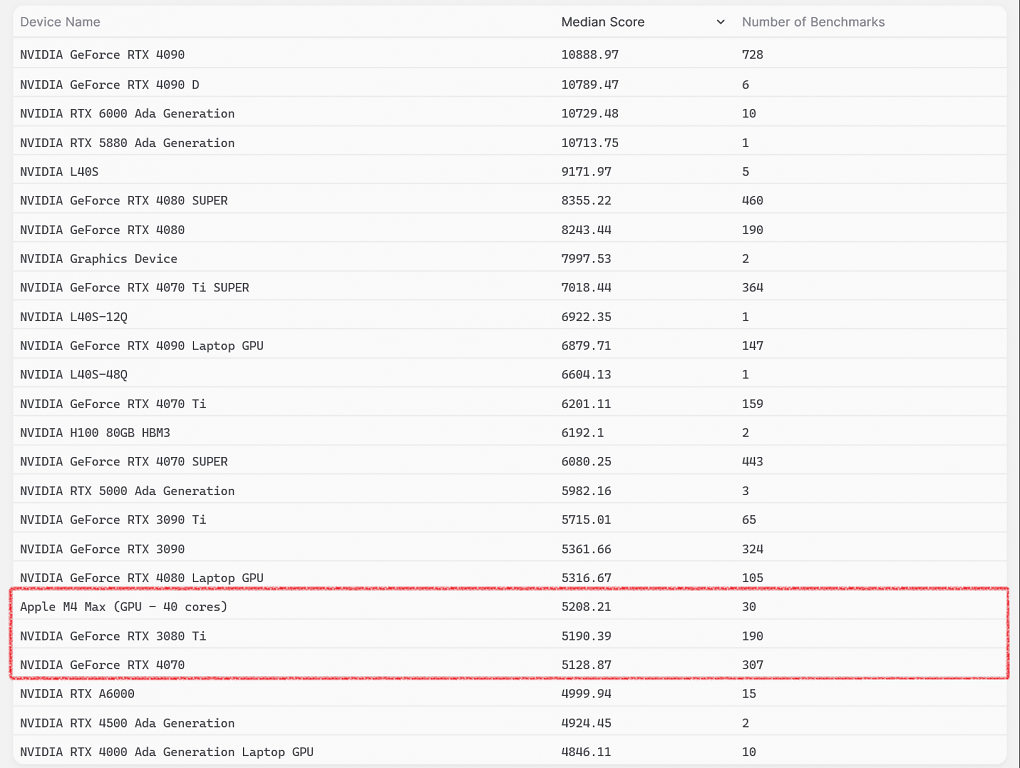Click benchmark count 728
This screenshot has width=1020, height=768.
pos(753,55)
